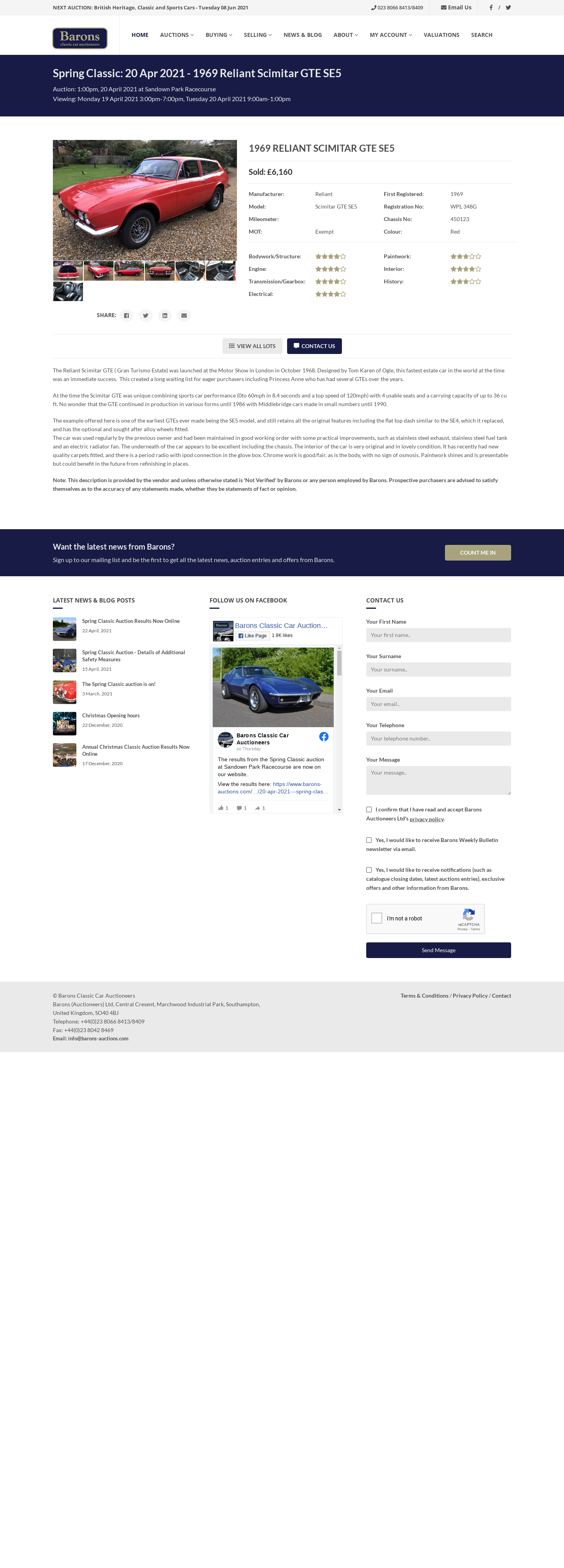Click the Contact Us button
Image resolution: width=564 pixels, height=1568 pixels.
coord(314,347)
